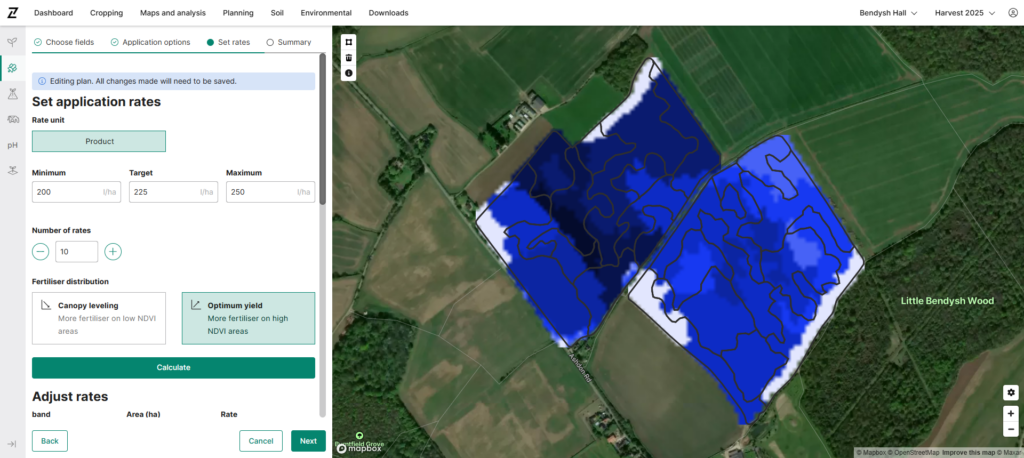Open the user account icon
The image size is (1024, 458).
tap(1013, 13)
